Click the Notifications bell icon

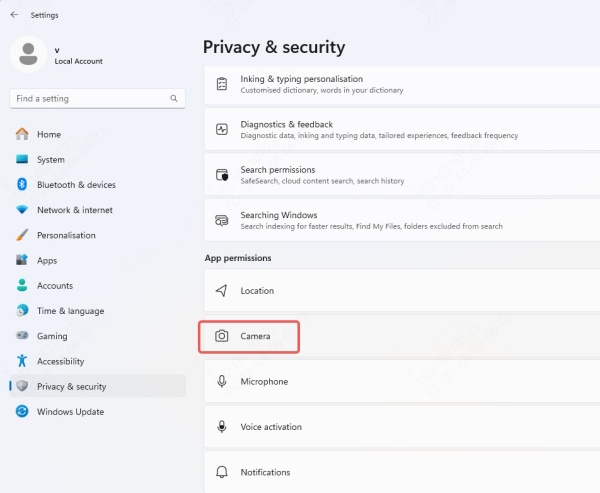(x=222, y=472)
